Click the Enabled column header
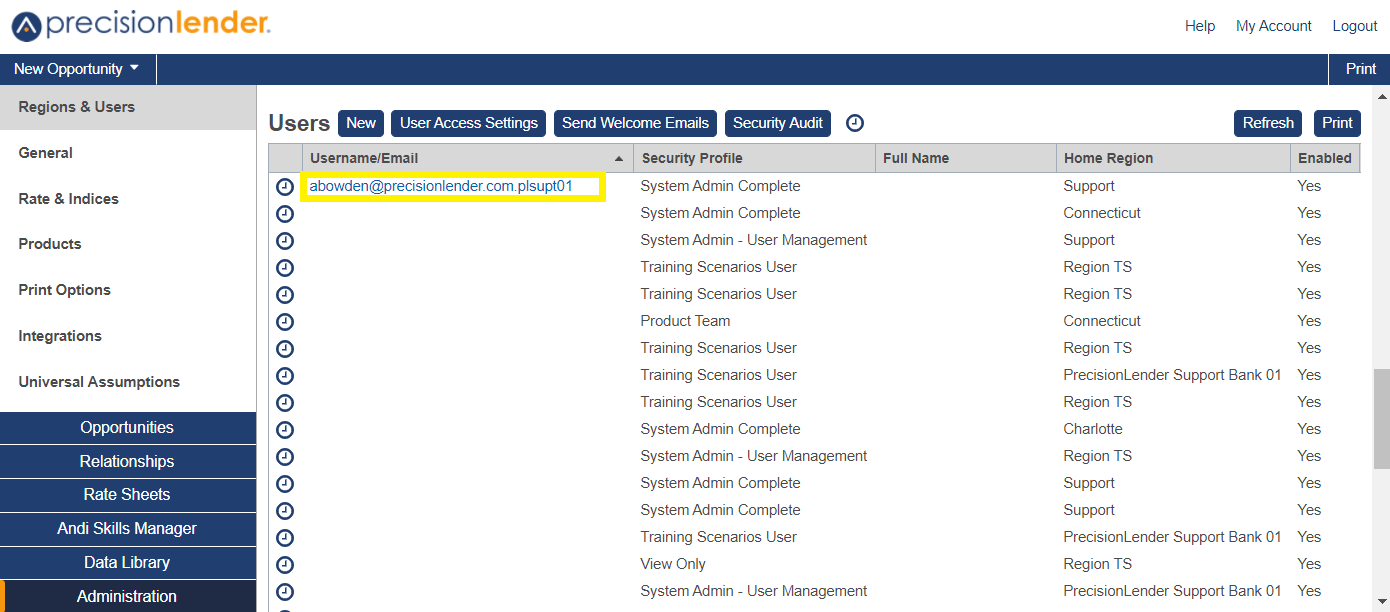Screen dimensions: 1390x612 [1325, 158]
